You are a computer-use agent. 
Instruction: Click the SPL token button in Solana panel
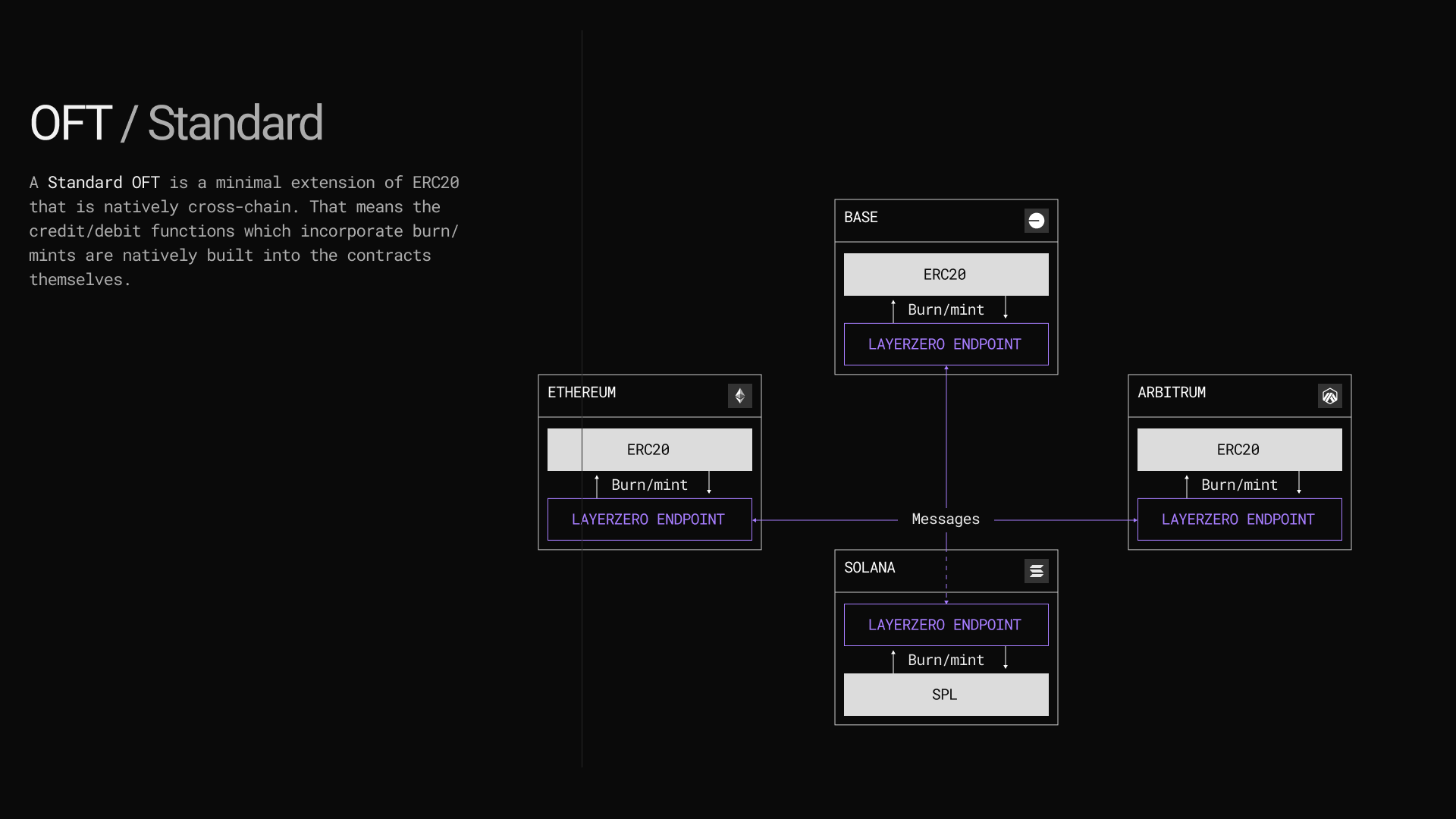(x=945, y=694)
